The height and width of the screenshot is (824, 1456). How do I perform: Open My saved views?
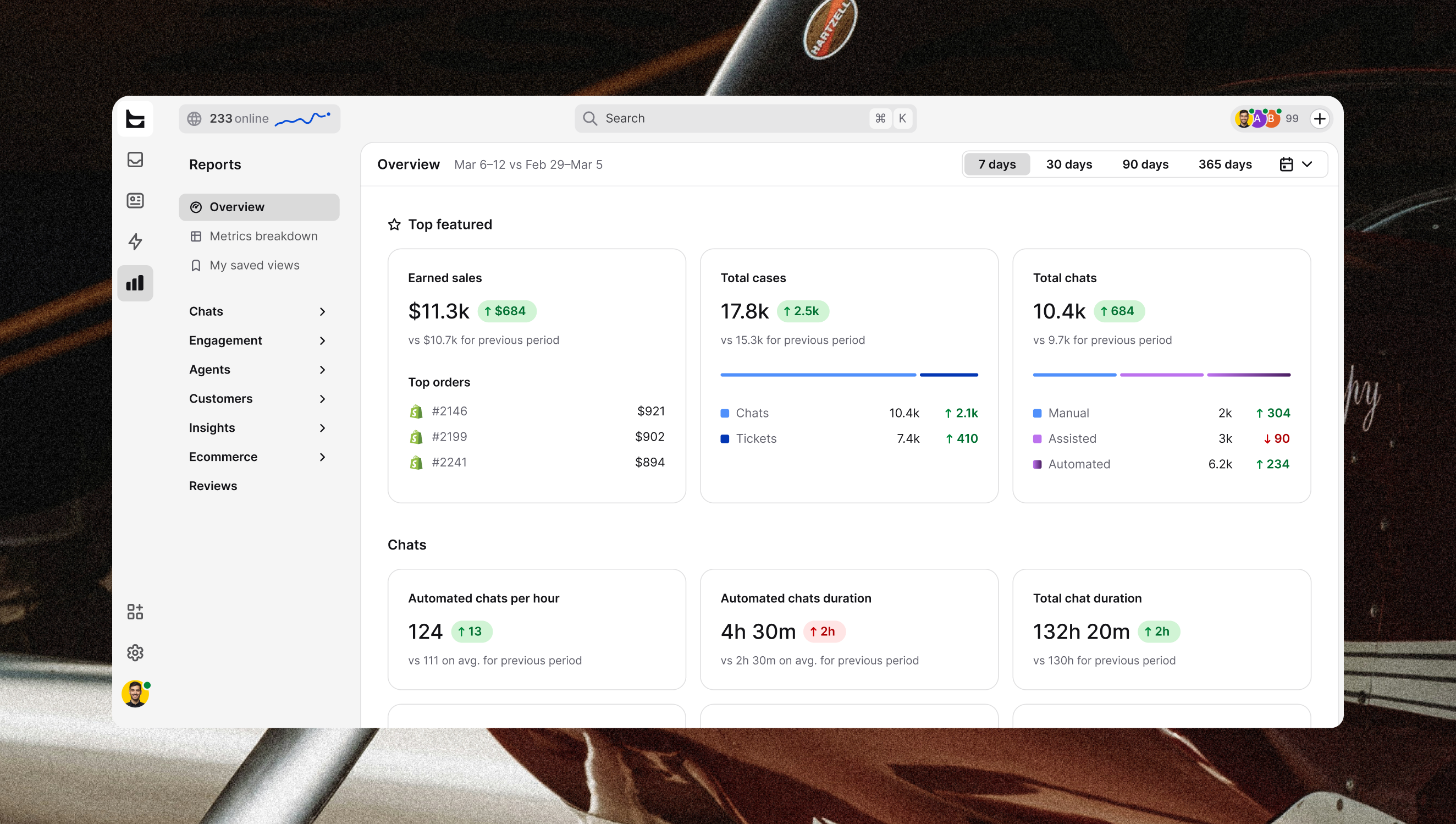(x=259, y=266)
